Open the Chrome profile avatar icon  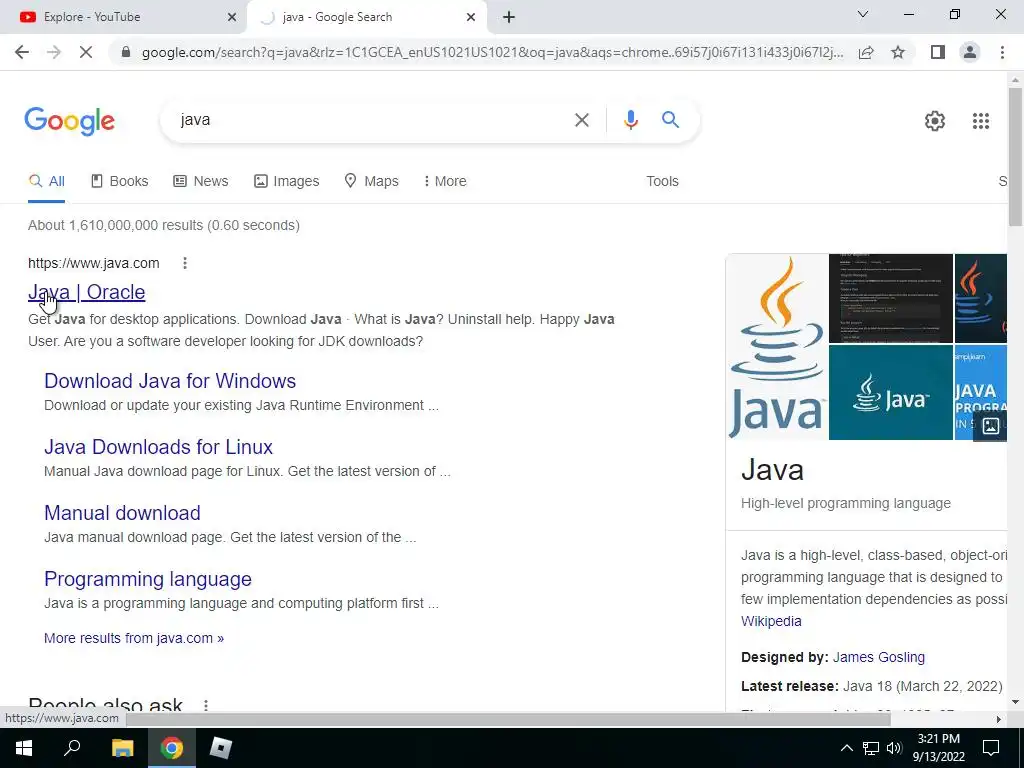(970, 52)
